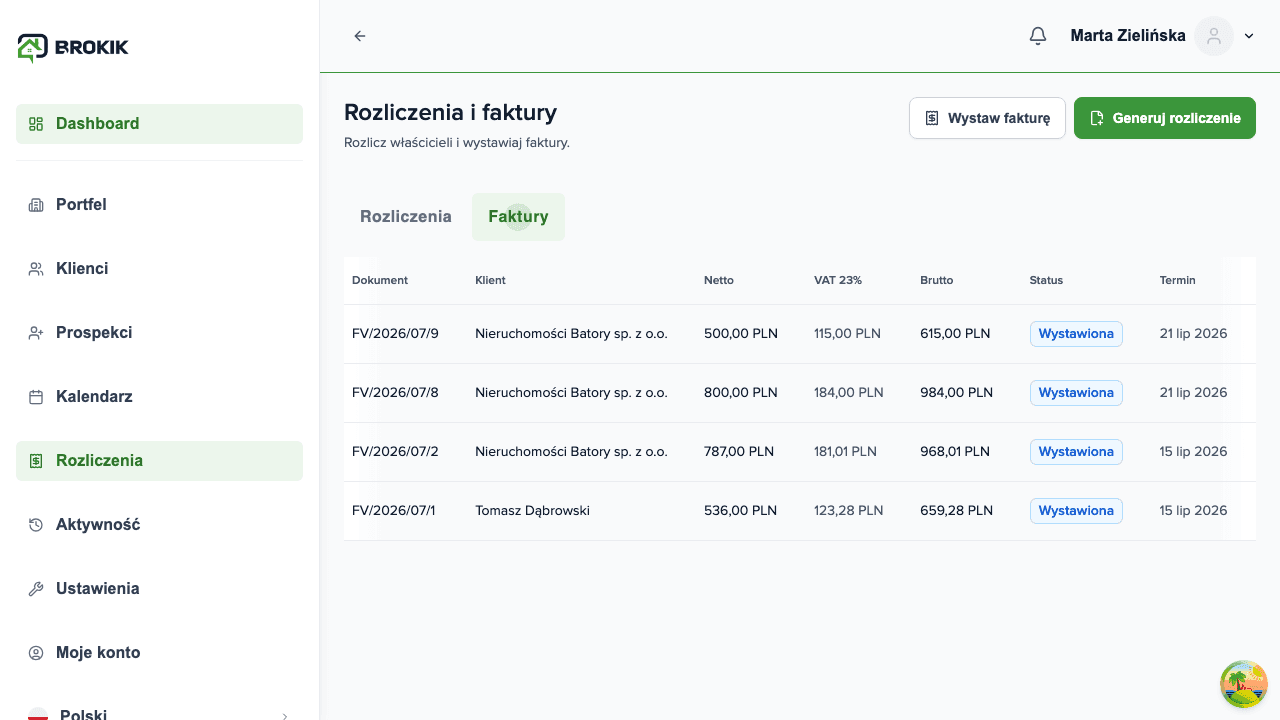Click the Dashboard grid icon

pyautogui.click(x=36, y=124)
